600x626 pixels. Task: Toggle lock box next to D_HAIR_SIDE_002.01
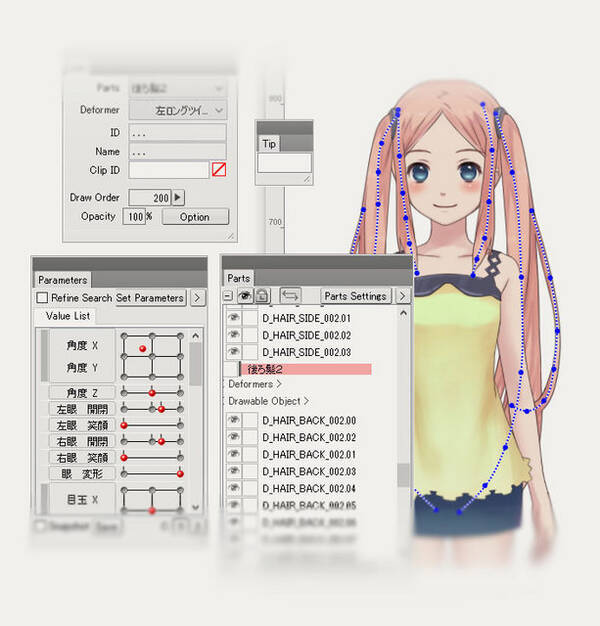point(251,318)
